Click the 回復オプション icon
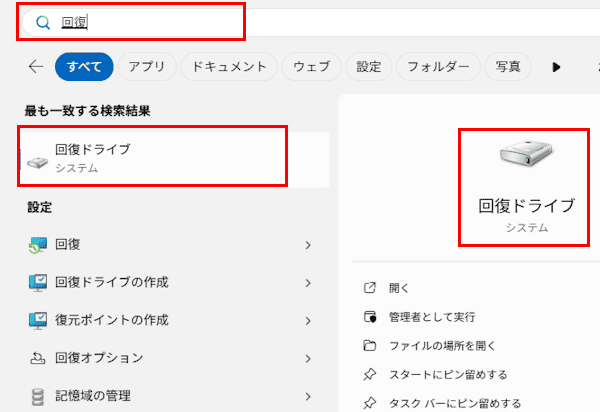This screenshot has width=600, height=412. 38,358
